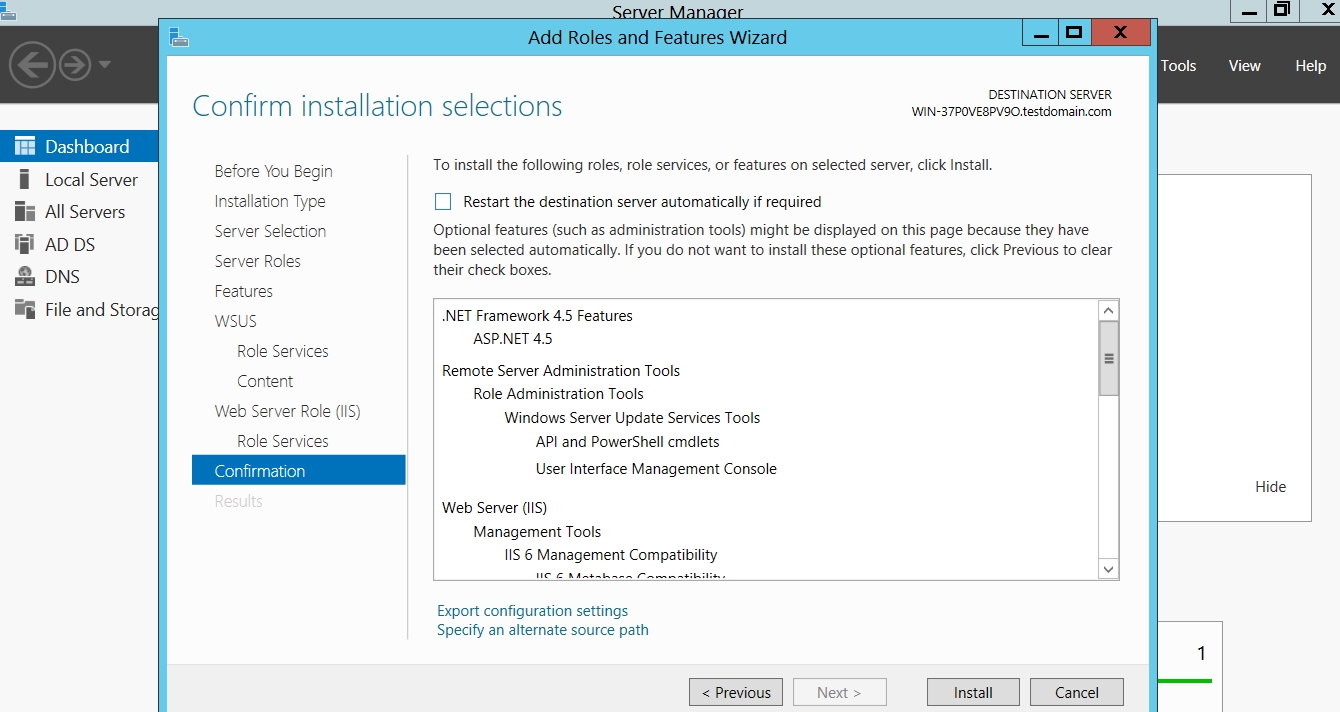1340x712 pixels.
Task: Click the Local Server icon
Action: point(25,180)
